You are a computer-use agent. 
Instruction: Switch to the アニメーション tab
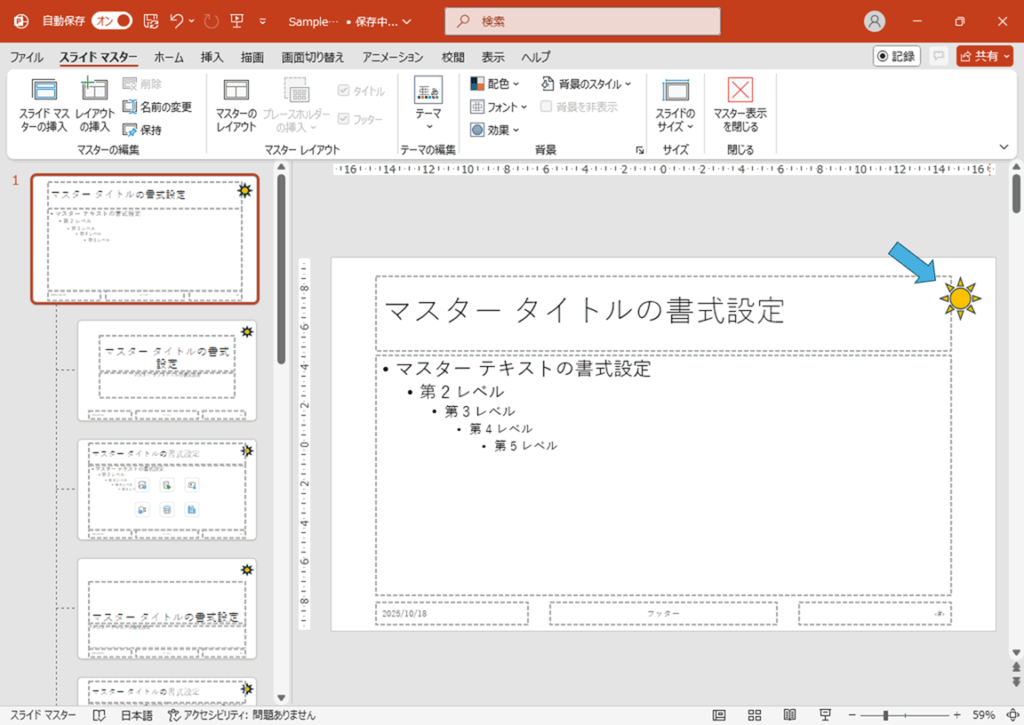(x=395, y=57)
